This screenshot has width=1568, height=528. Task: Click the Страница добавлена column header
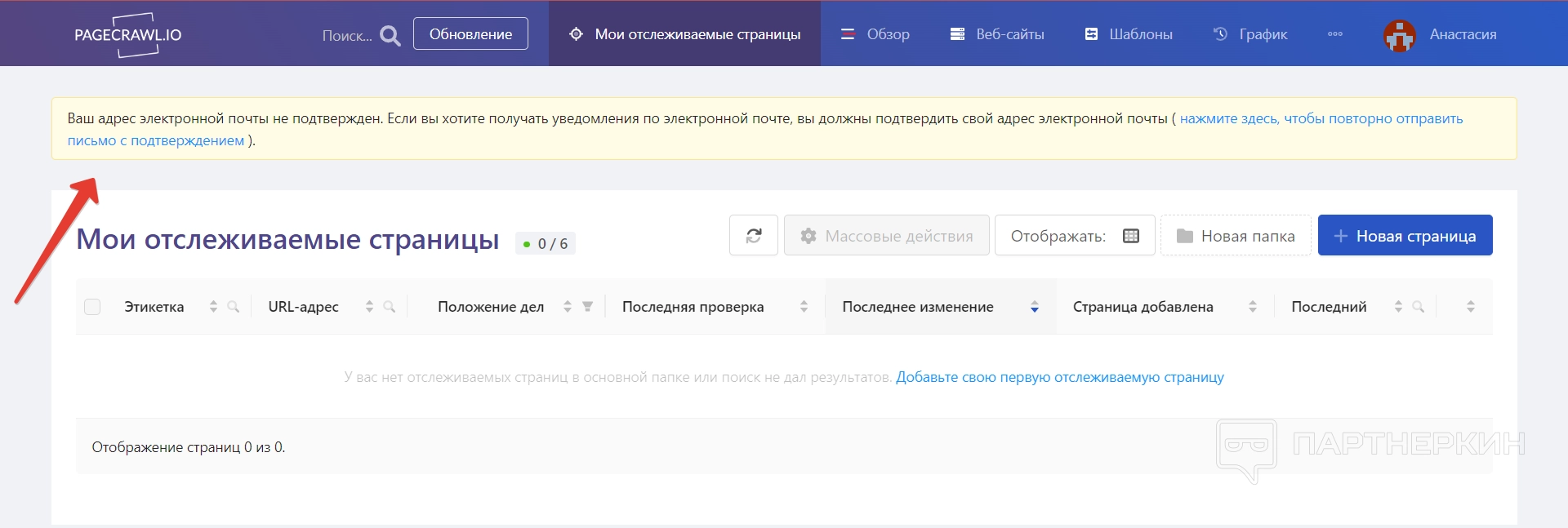pyautogui.click(x=1143, y=307)
